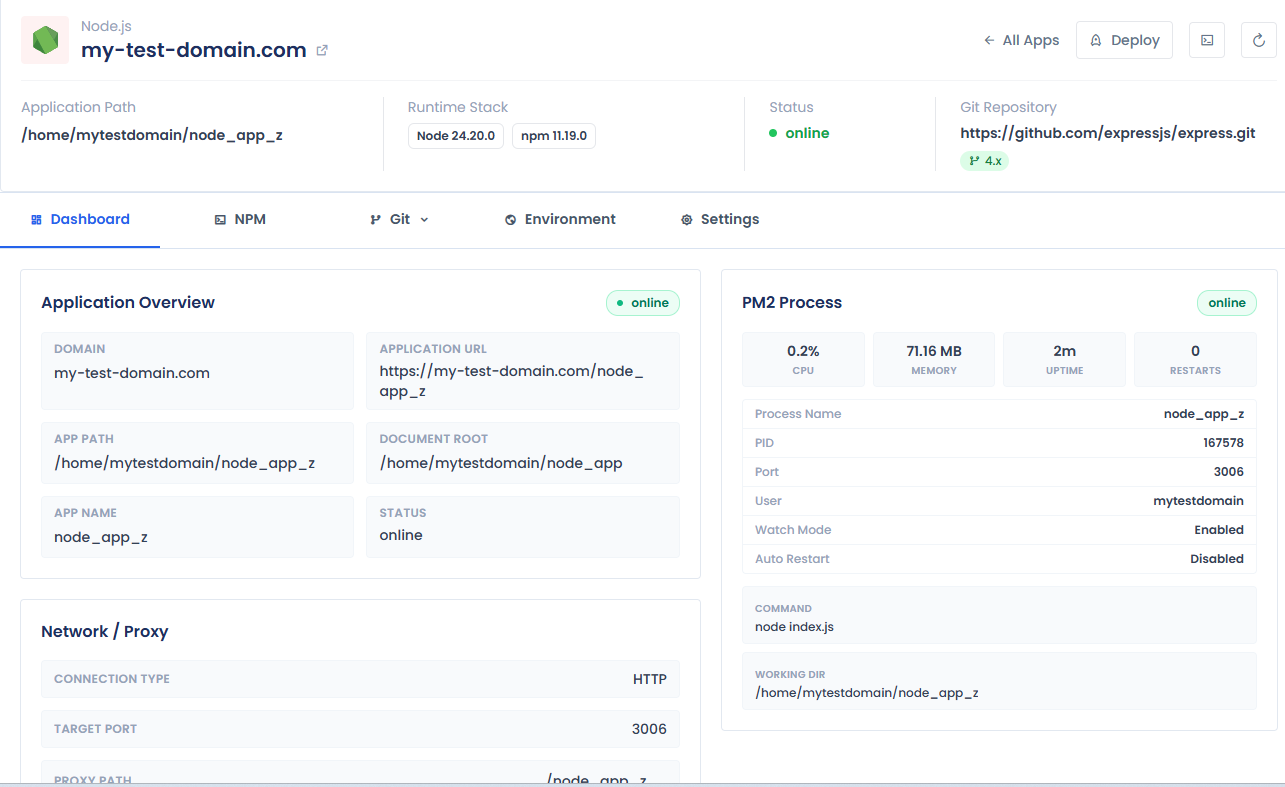Click the 0 restarts card
This screenshot has height=787, width=1285.
pos(1195,359)
